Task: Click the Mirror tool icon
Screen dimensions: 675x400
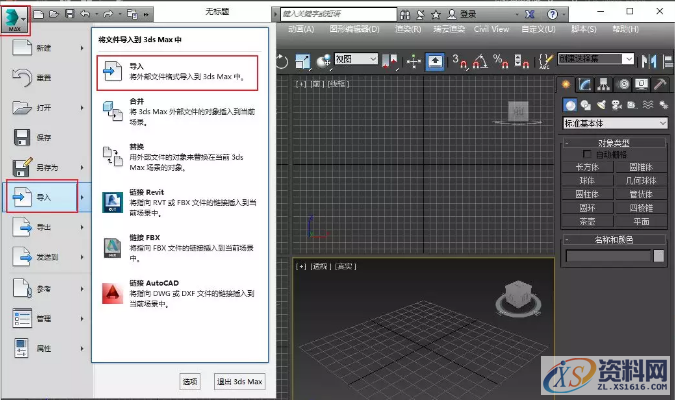Action: pos(649,61)
